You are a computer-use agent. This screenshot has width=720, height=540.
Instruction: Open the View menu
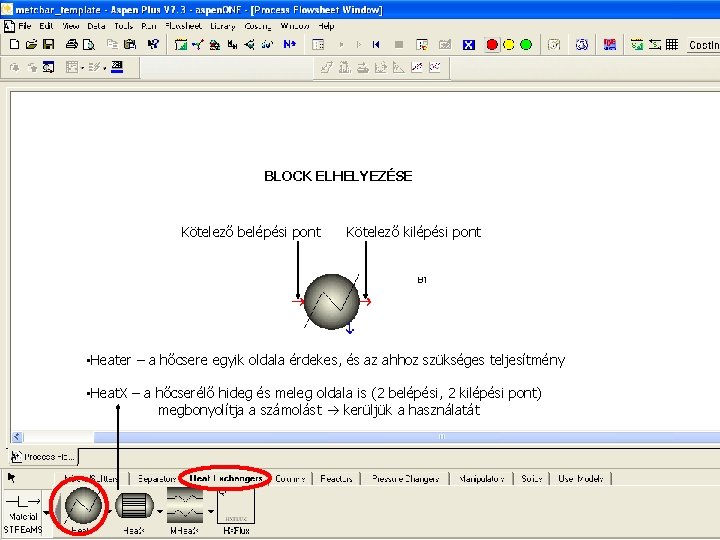(71, 26)
